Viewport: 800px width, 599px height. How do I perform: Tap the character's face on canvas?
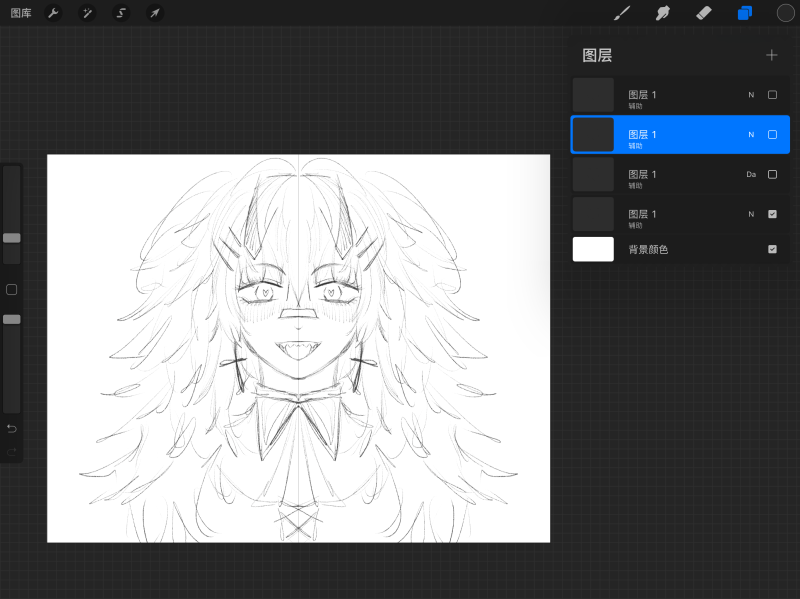click(298, 321)
